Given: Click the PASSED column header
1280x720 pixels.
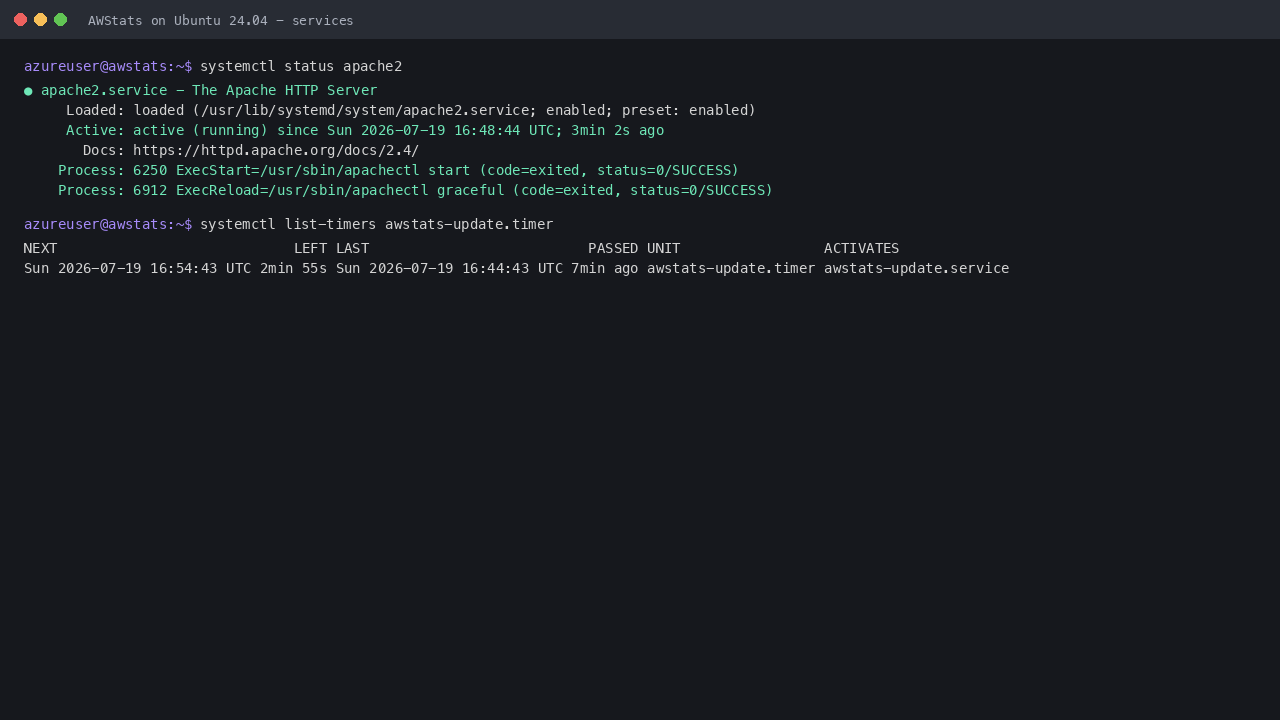Looking at the screenshot, I should coord(613,248).
